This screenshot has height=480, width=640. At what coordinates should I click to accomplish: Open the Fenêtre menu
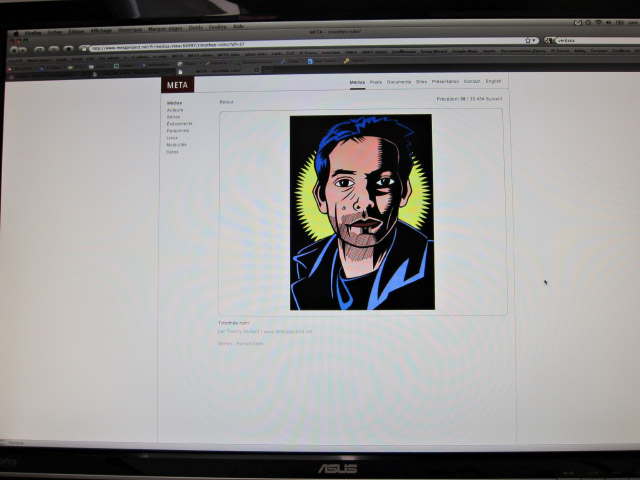click(218, 27)
